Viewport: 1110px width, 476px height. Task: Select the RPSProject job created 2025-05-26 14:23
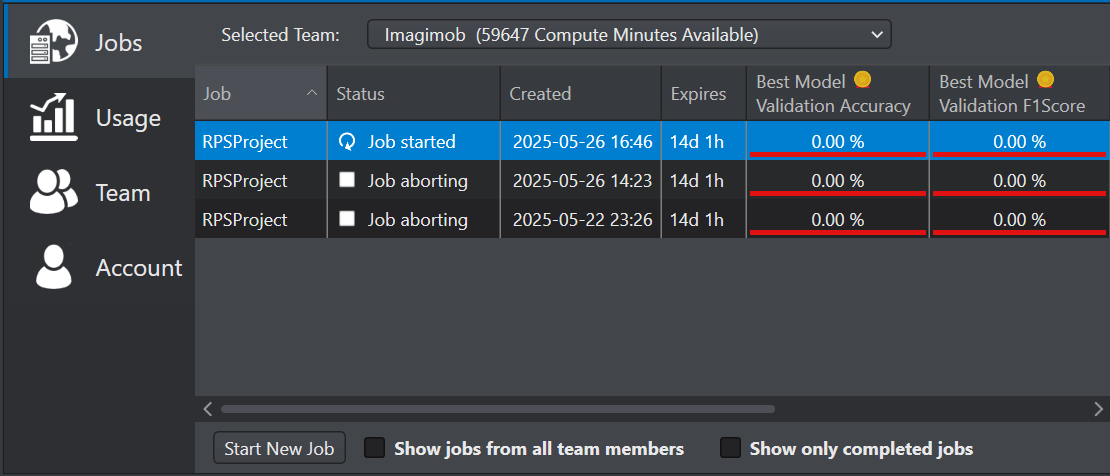pos(652,181)
